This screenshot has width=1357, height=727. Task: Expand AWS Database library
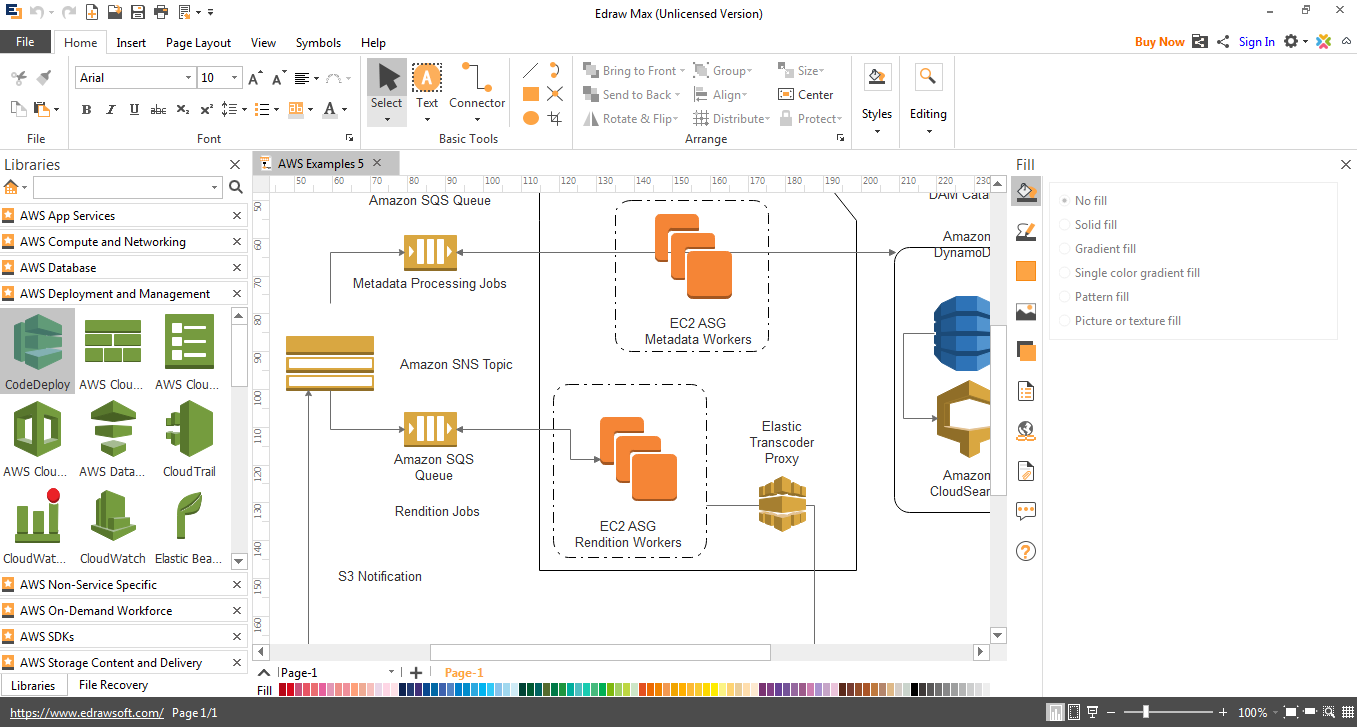123,268
